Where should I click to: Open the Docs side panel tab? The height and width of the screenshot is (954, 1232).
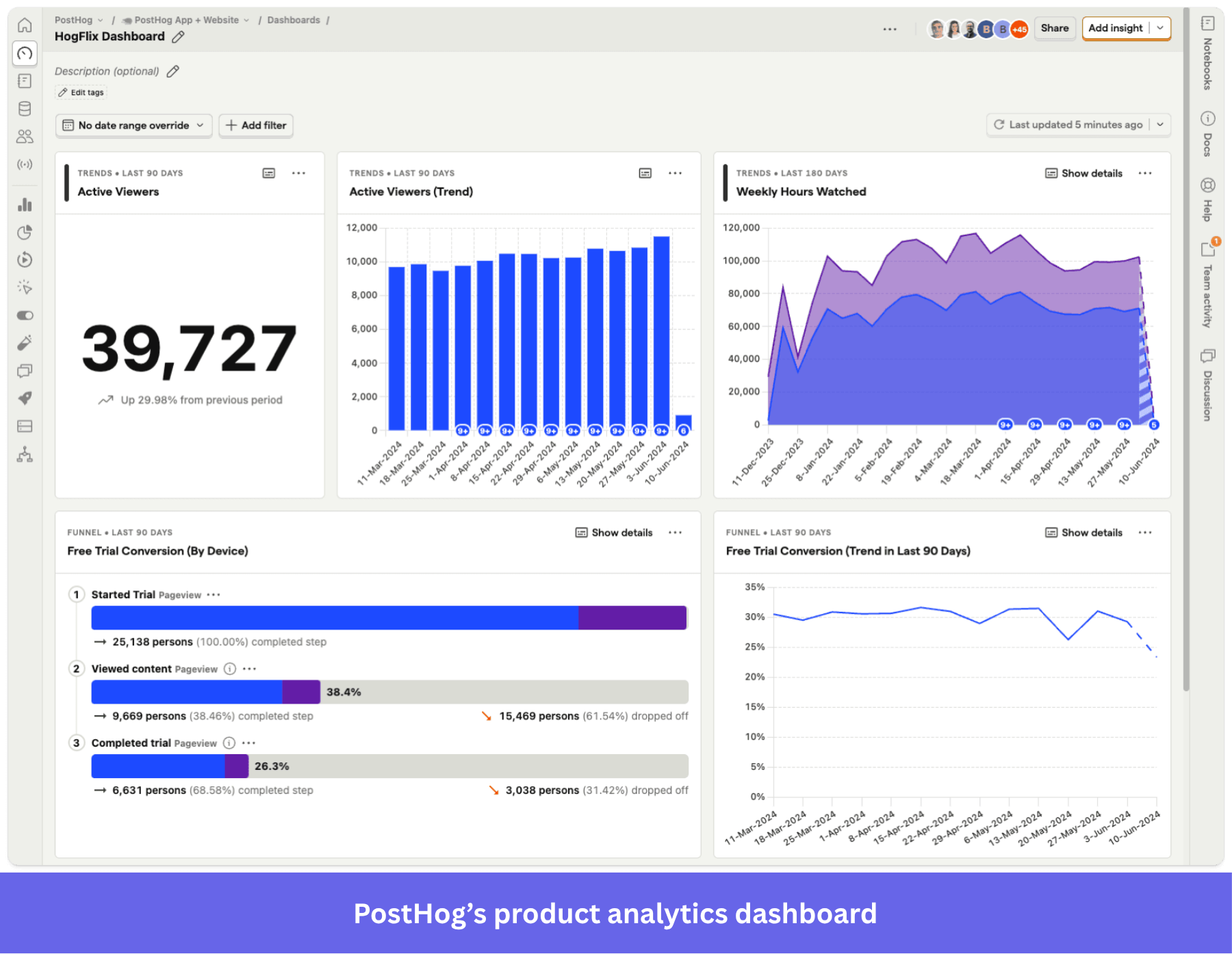[x=1207, y=134]
